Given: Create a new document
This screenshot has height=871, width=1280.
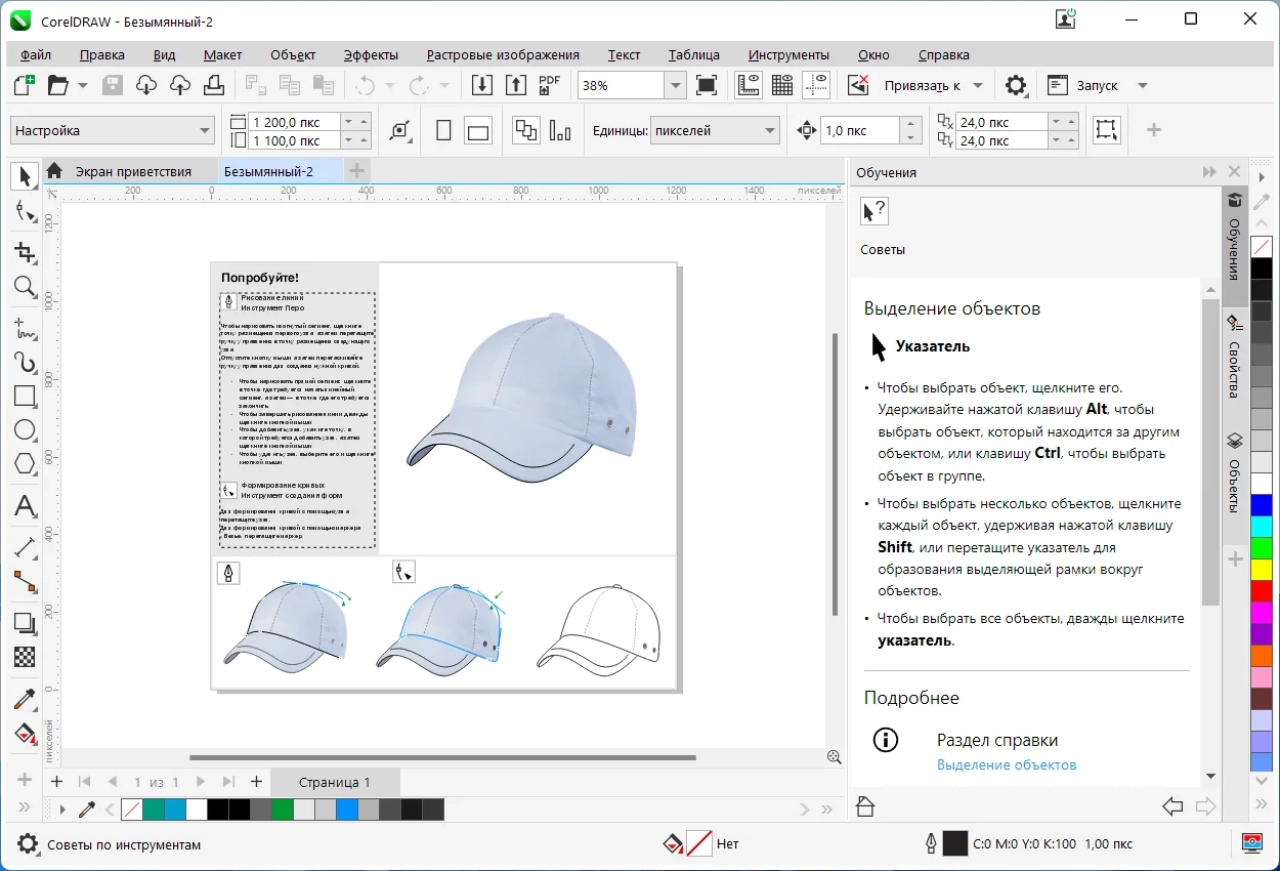Looking at the screenshot, I should [24, 86].
